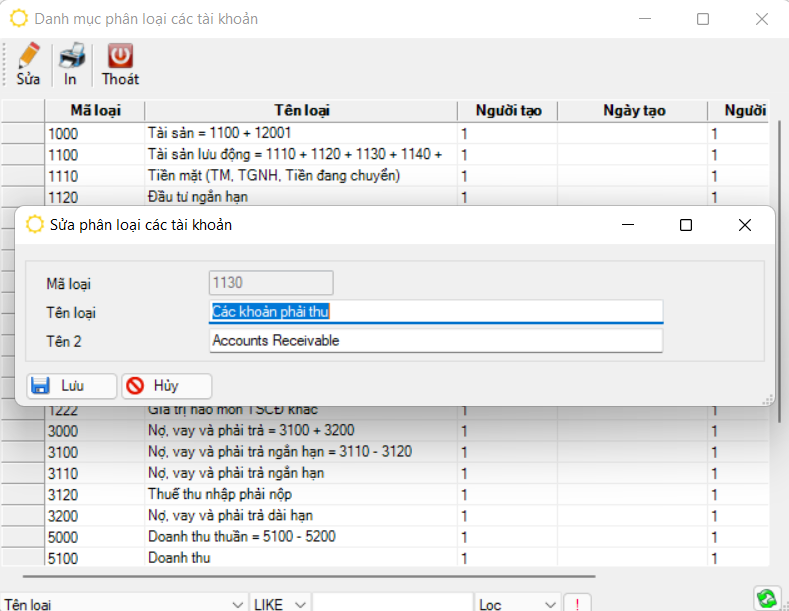Open the Tên loại filter field dropdown
This screenshot has width=789, height=611.
237,604
